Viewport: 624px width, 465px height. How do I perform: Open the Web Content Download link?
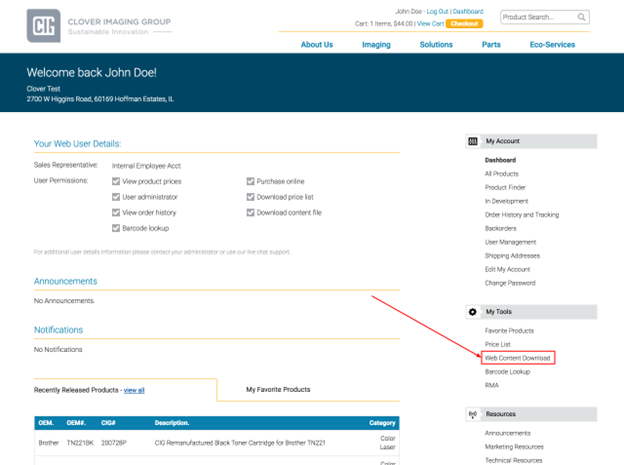click(517, 358)
